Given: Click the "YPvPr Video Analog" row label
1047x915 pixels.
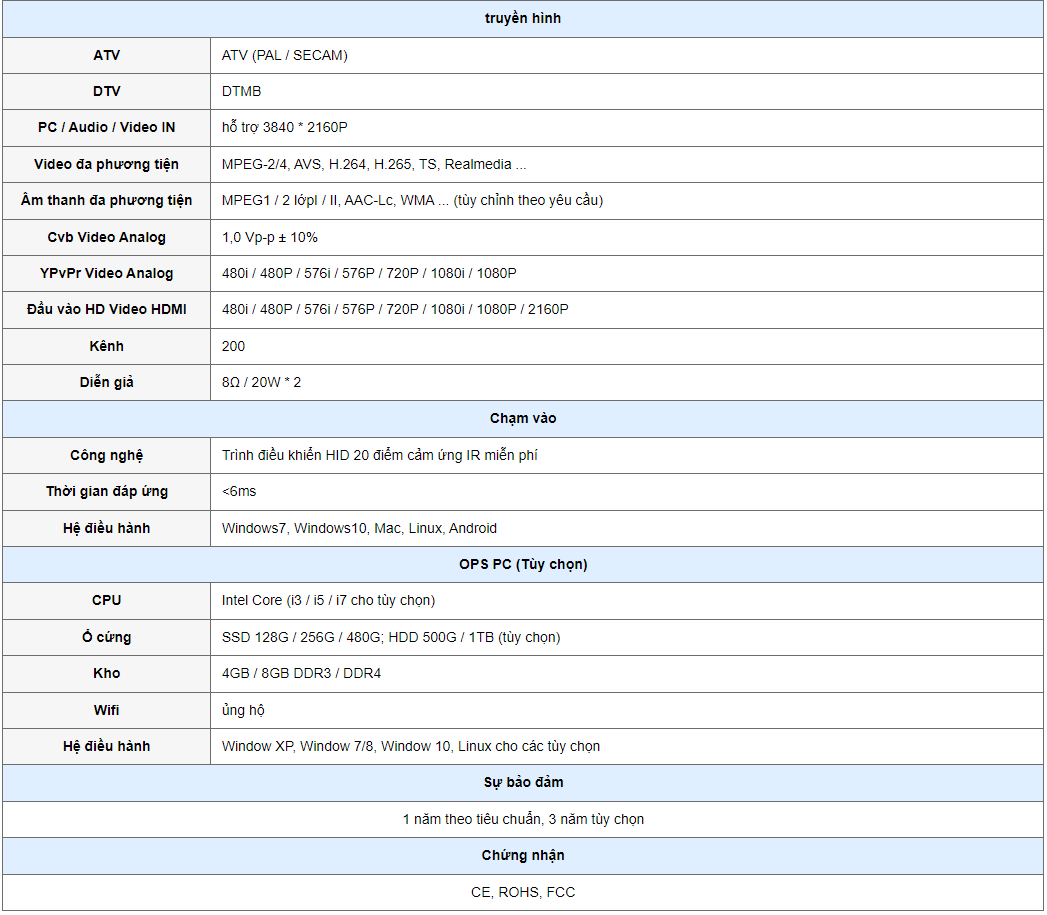Looking at the screenshot, I should (x=106, y=273).
